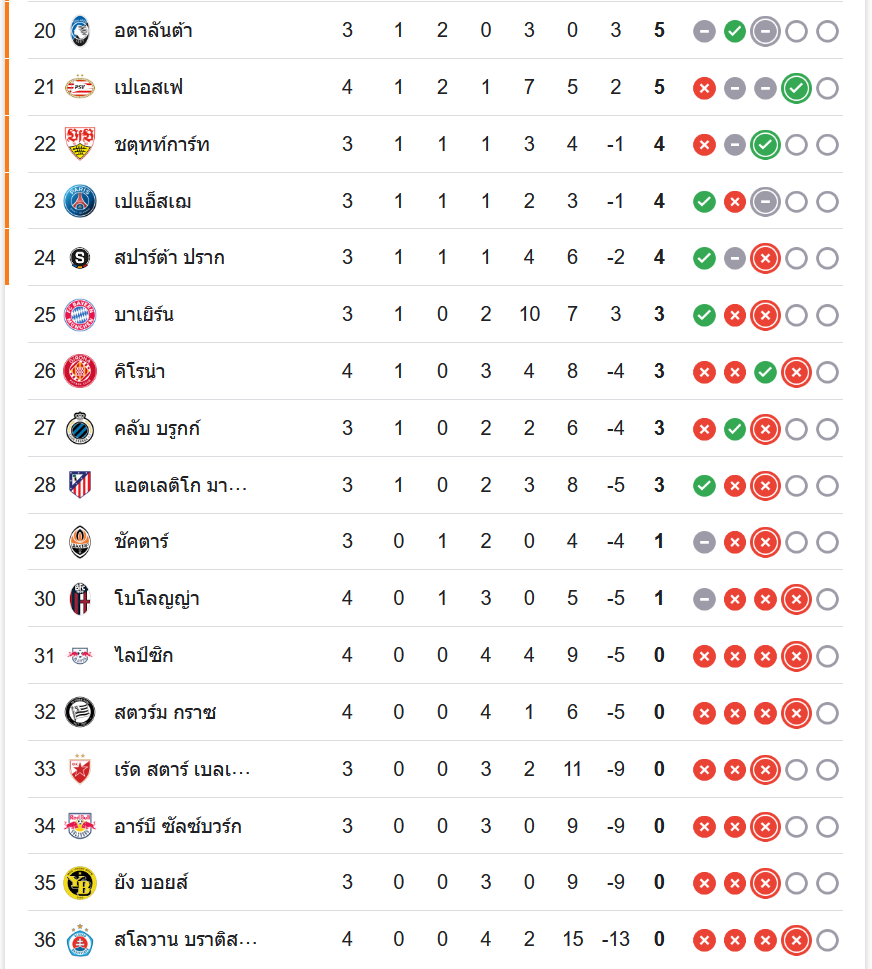Click Sparta Prague's highlighted red loss circle
Screen dimensions: 872x969
point(765,258)
